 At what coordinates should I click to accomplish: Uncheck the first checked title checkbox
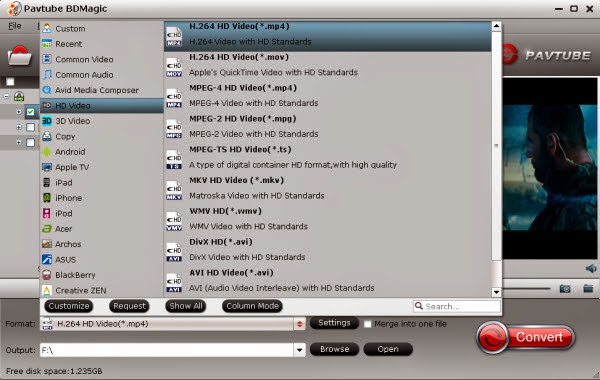click(31, 112)
